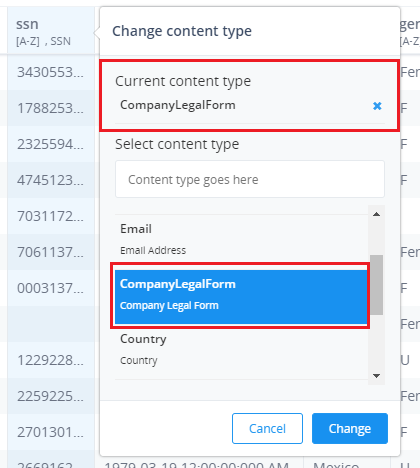
Task: Choose the Country content type
Action: pyautogui.click(x=241, y=349)
